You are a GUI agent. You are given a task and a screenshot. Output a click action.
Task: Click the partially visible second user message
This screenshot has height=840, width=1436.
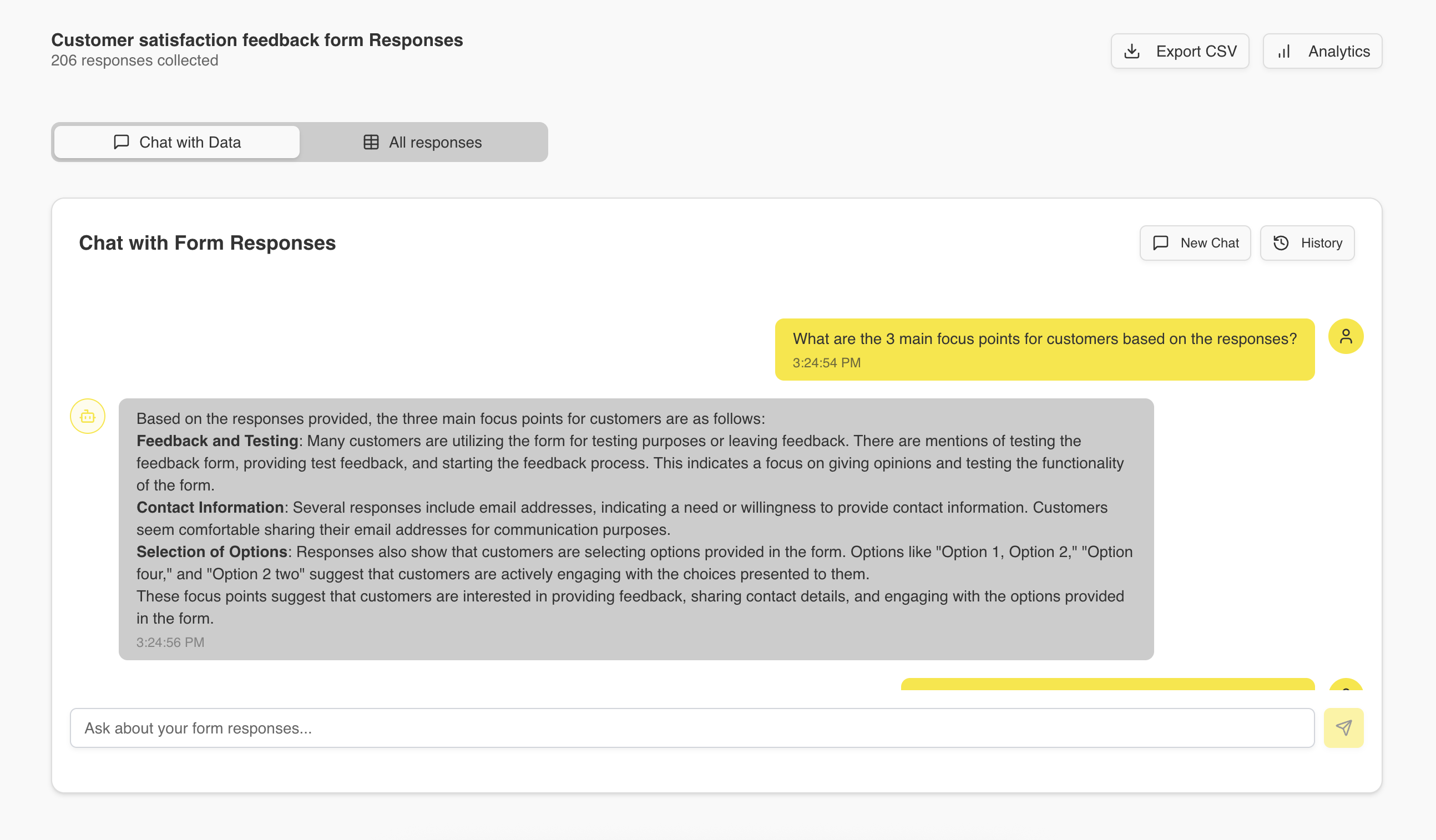(1106, 684)
